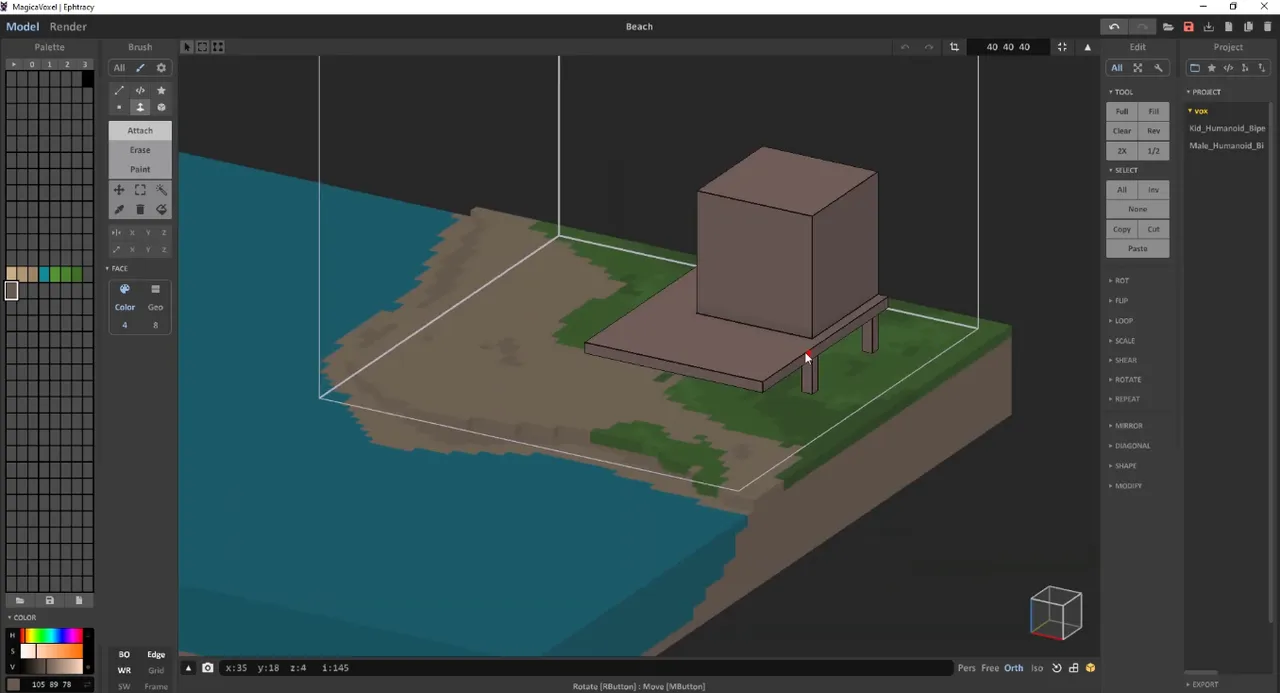Click the expand arrows icon in Edit

click(x=1138, y=68)
